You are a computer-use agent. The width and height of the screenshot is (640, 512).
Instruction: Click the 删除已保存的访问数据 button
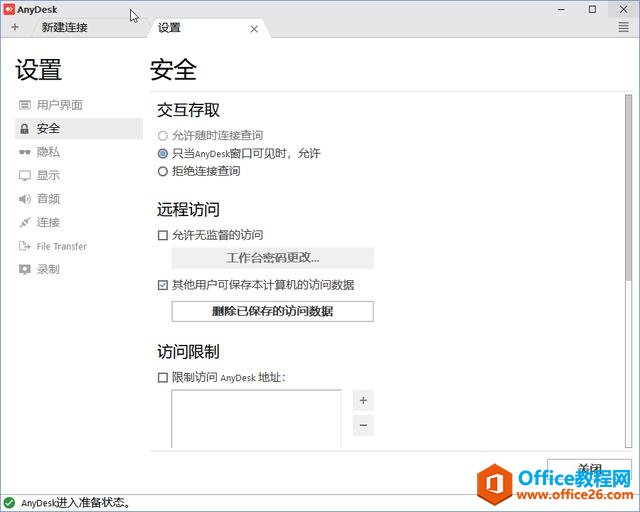[x=272, y=311]
